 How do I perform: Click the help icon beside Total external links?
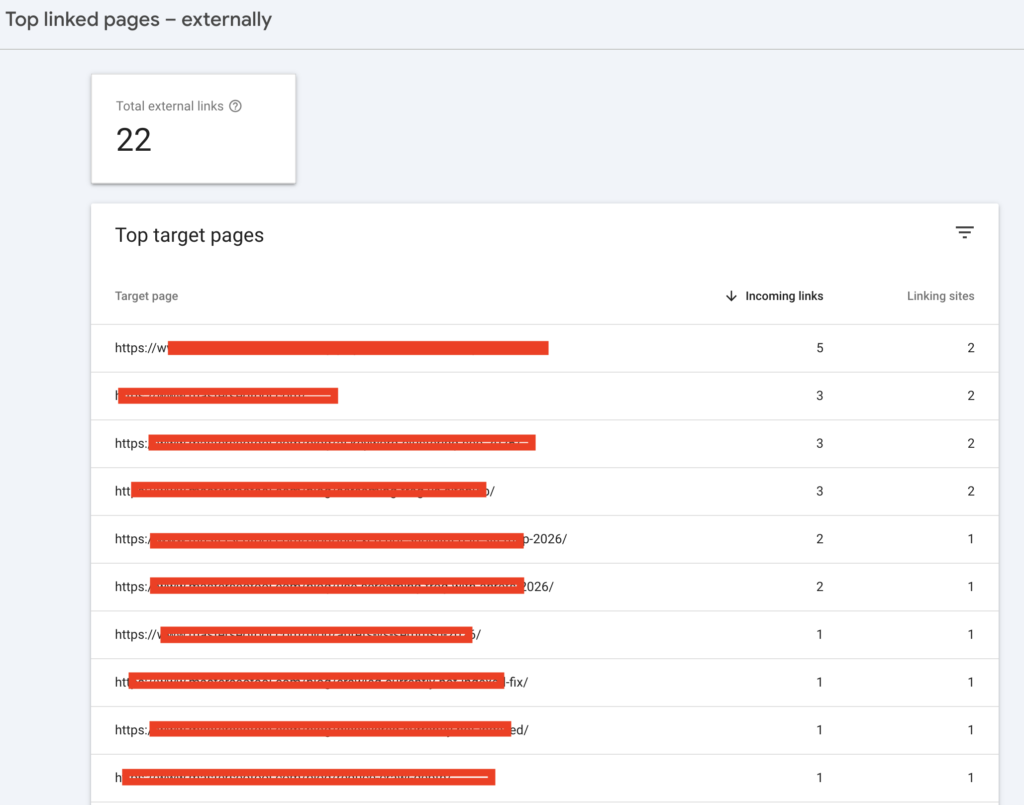coord(234,105)
